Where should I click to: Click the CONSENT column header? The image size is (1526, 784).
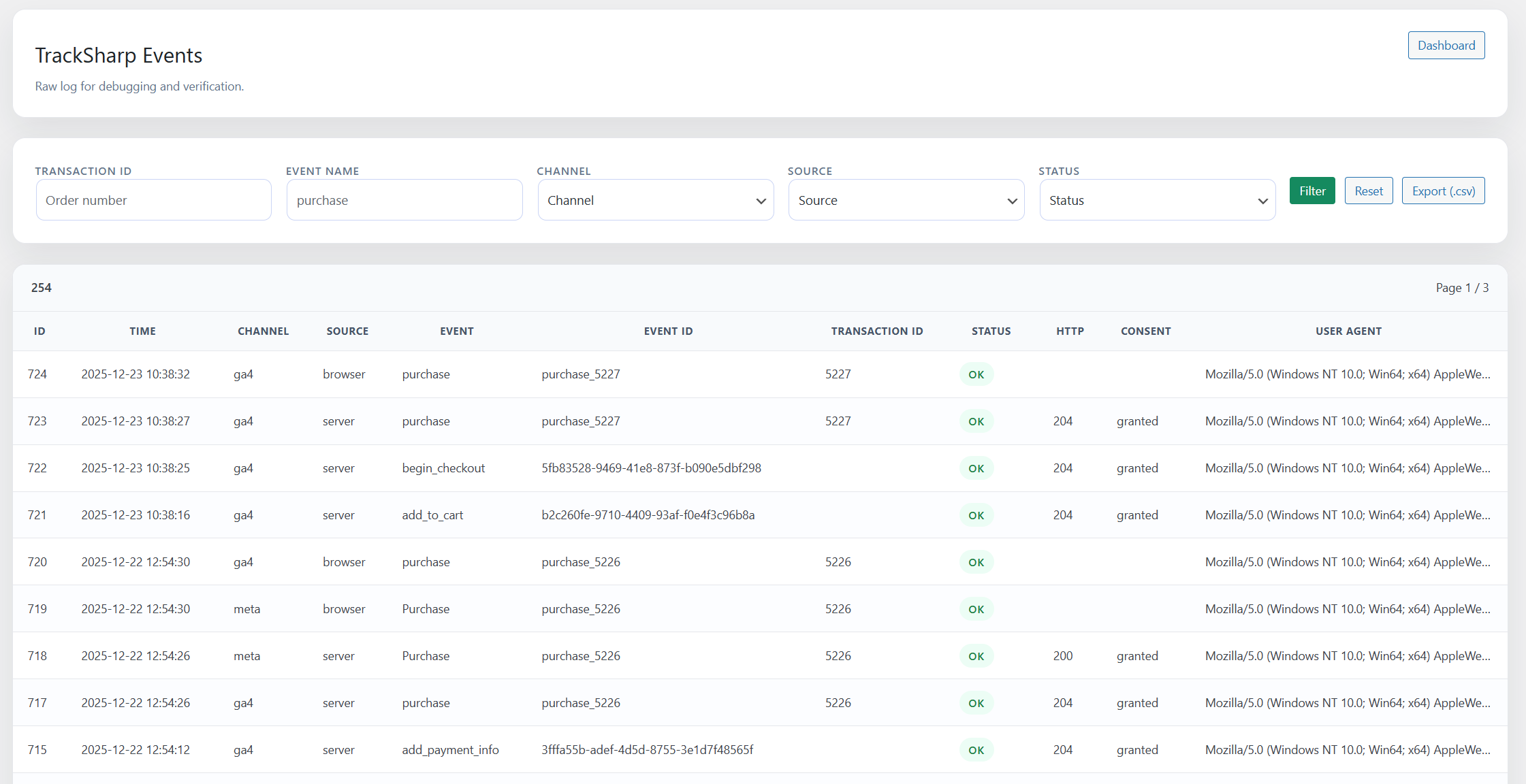tap(1145, 331)
